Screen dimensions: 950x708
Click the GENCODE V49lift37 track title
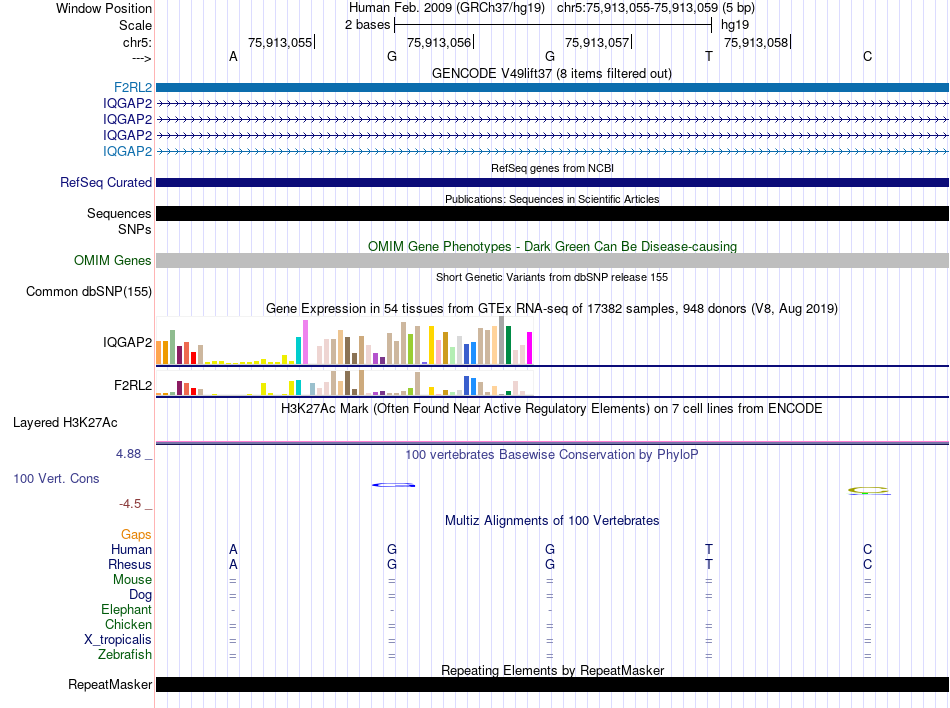pos(552,74)
